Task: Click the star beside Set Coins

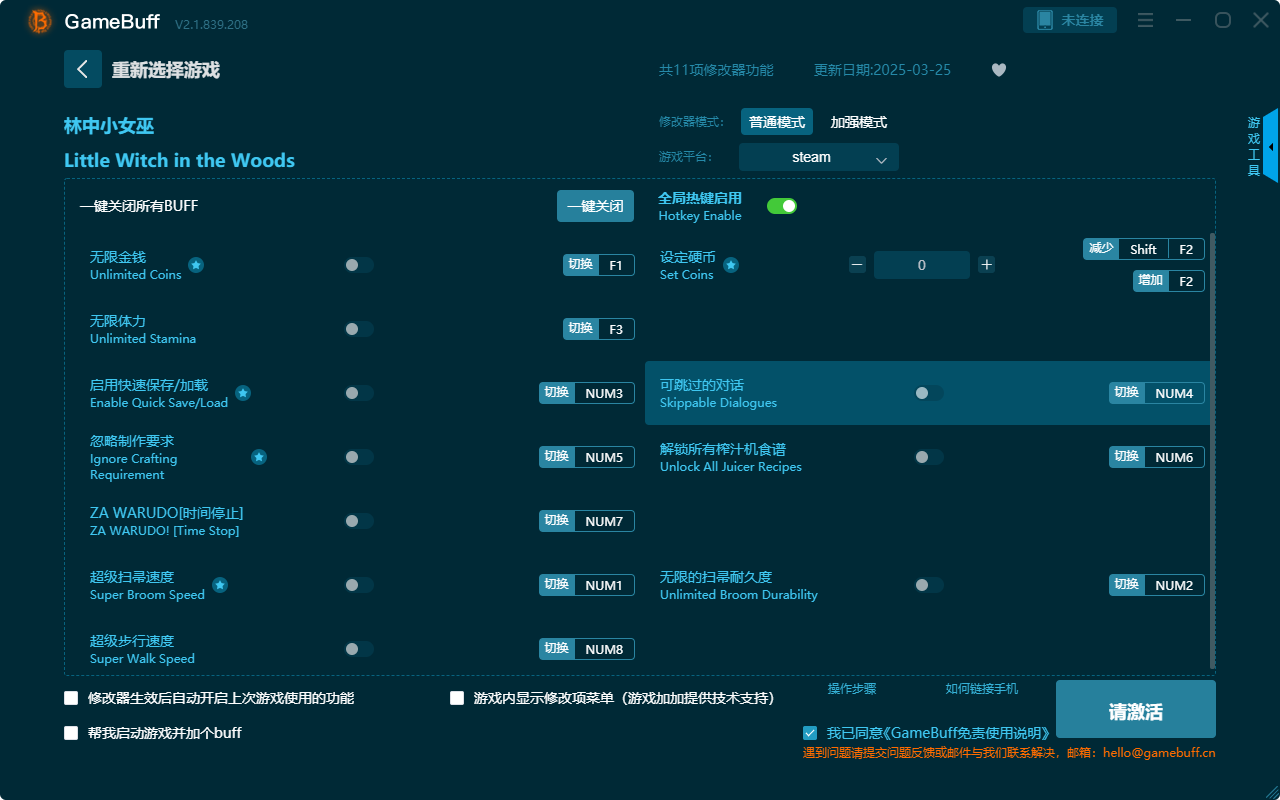Action: coord(730,266)
